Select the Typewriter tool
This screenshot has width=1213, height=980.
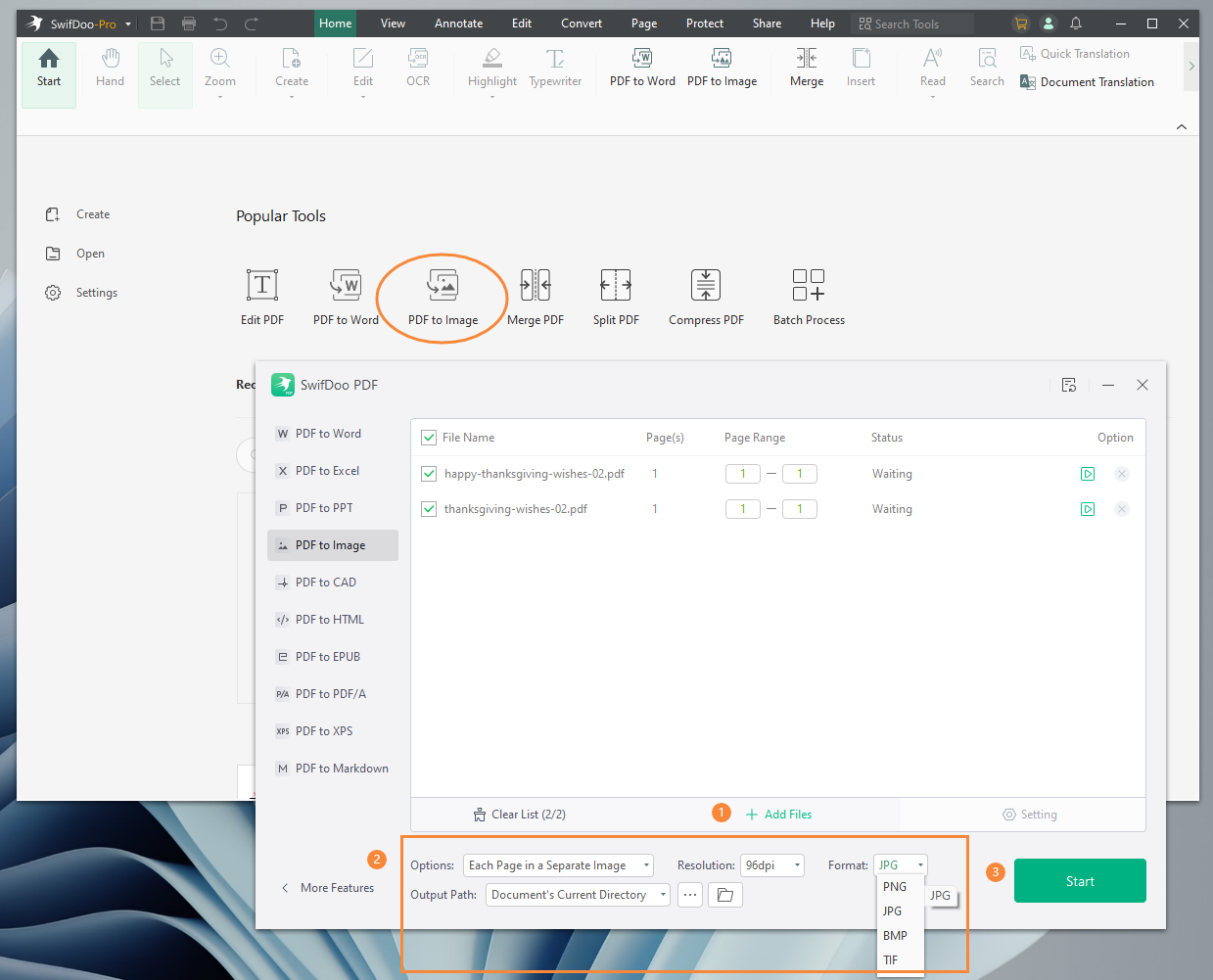(x=555, y=69)
